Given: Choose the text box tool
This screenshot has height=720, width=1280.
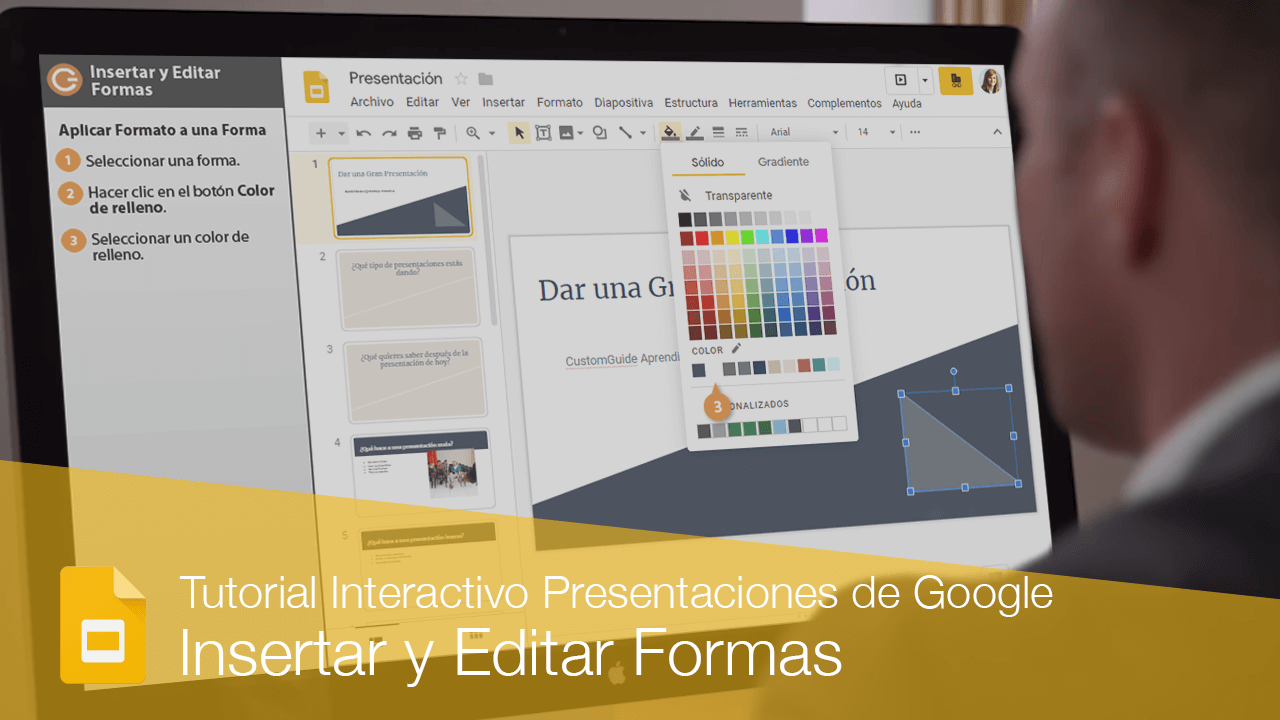Looking at the screenshot, I should click(543, 133).
